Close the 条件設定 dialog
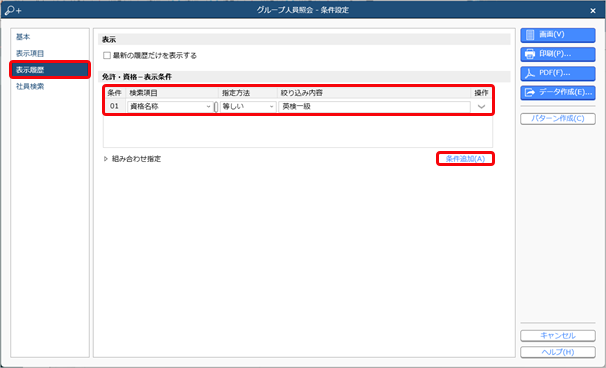 (x=593, y=11)
